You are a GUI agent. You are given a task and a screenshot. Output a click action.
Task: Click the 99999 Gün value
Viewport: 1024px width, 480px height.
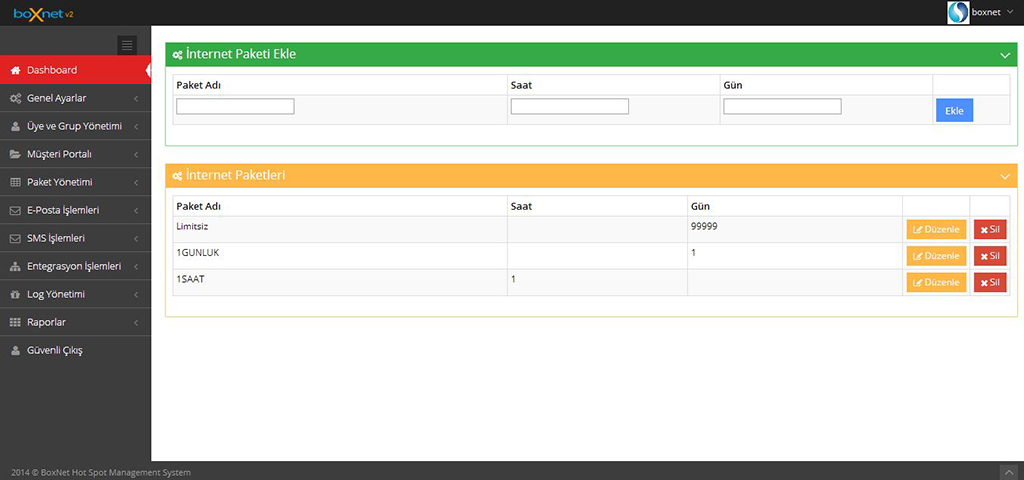(704, 225)
